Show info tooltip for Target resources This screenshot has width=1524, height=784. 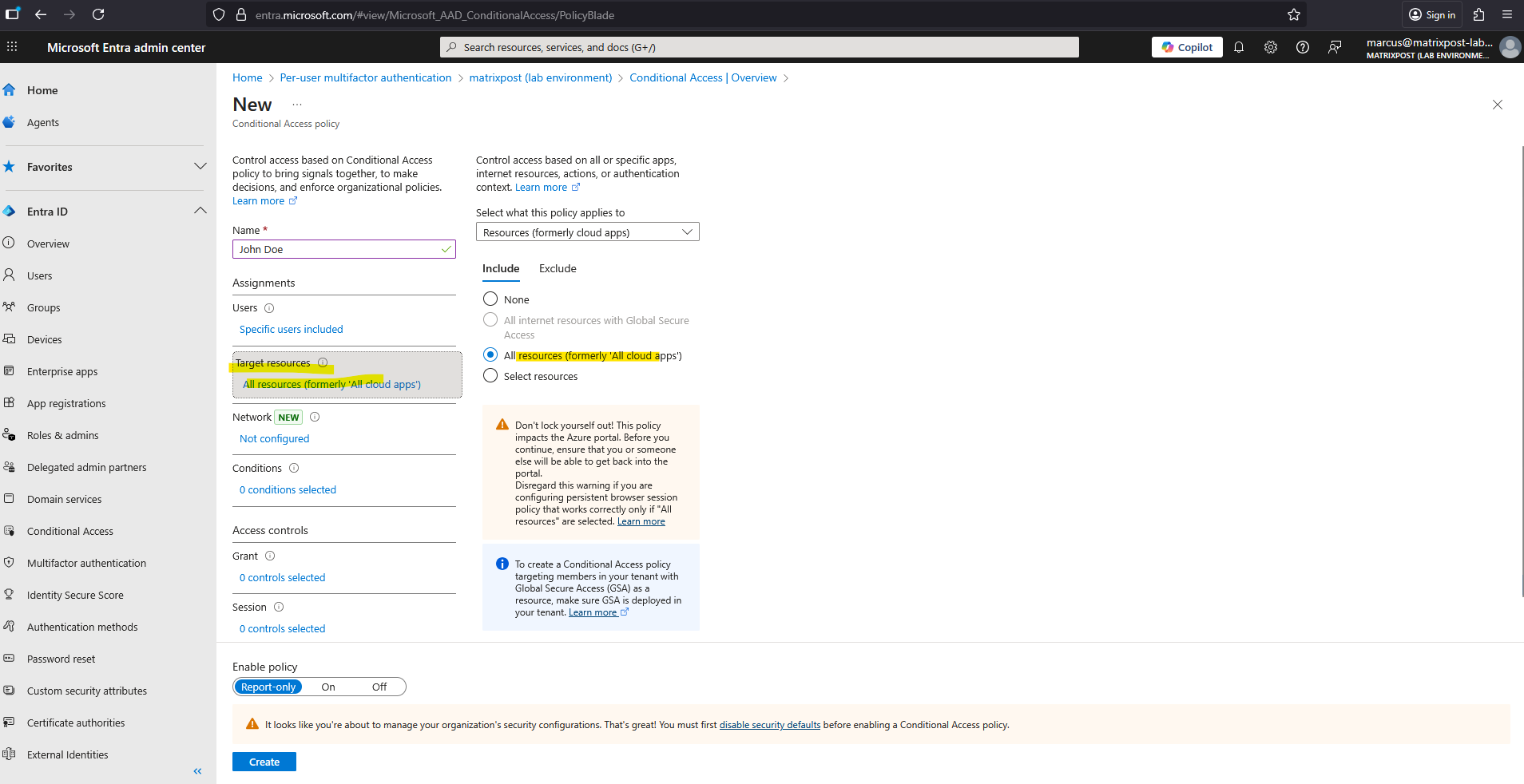click(323, 362)
